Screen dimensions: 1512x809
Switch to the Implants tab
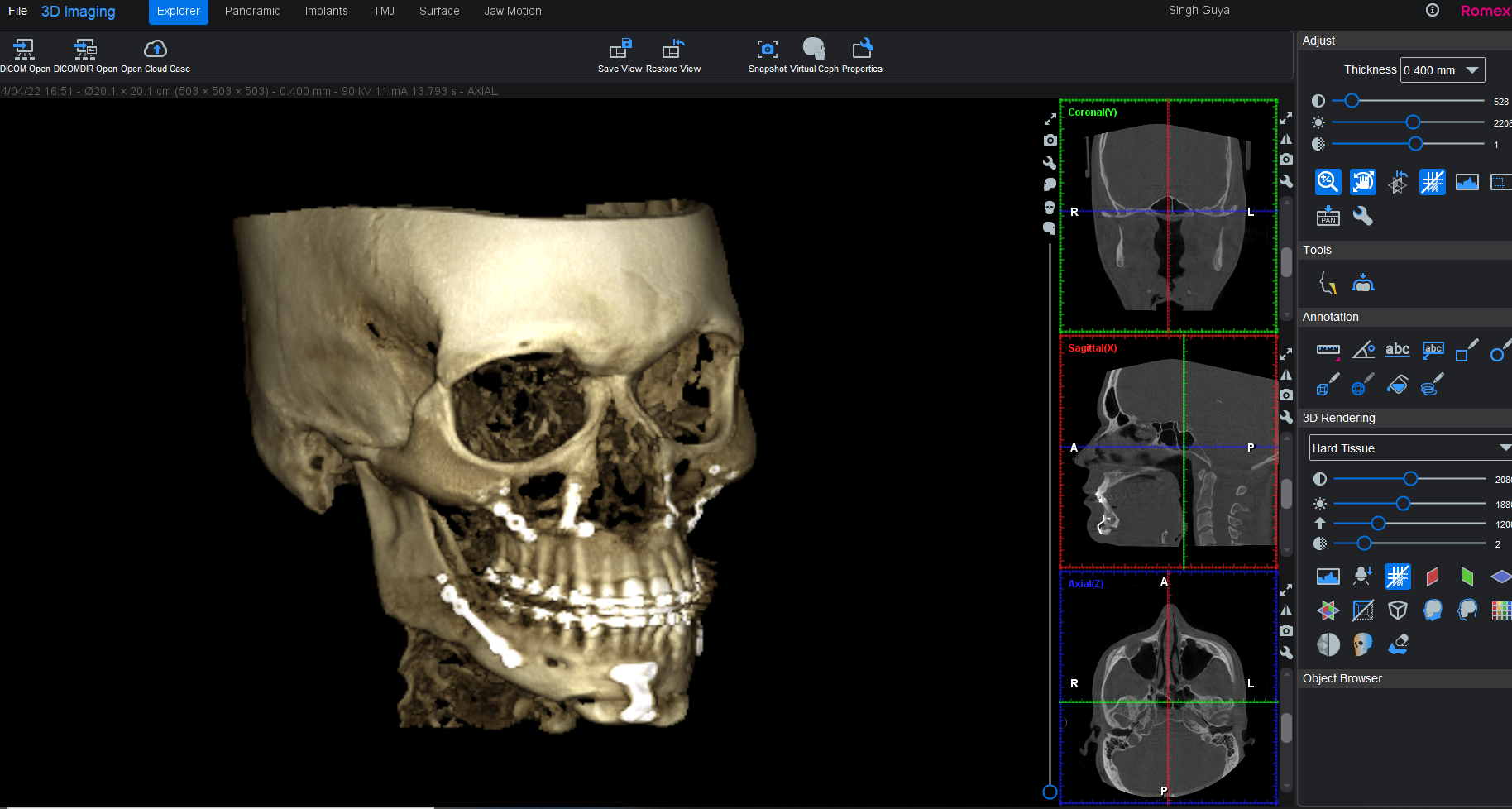pyautogui.click(x=326, y=11)
